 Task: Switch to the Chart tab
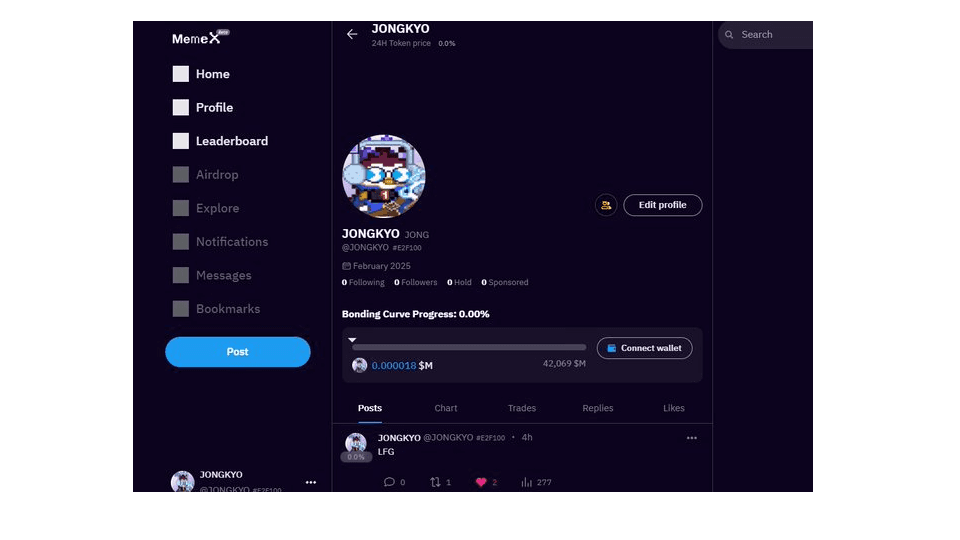coord(446,408)
